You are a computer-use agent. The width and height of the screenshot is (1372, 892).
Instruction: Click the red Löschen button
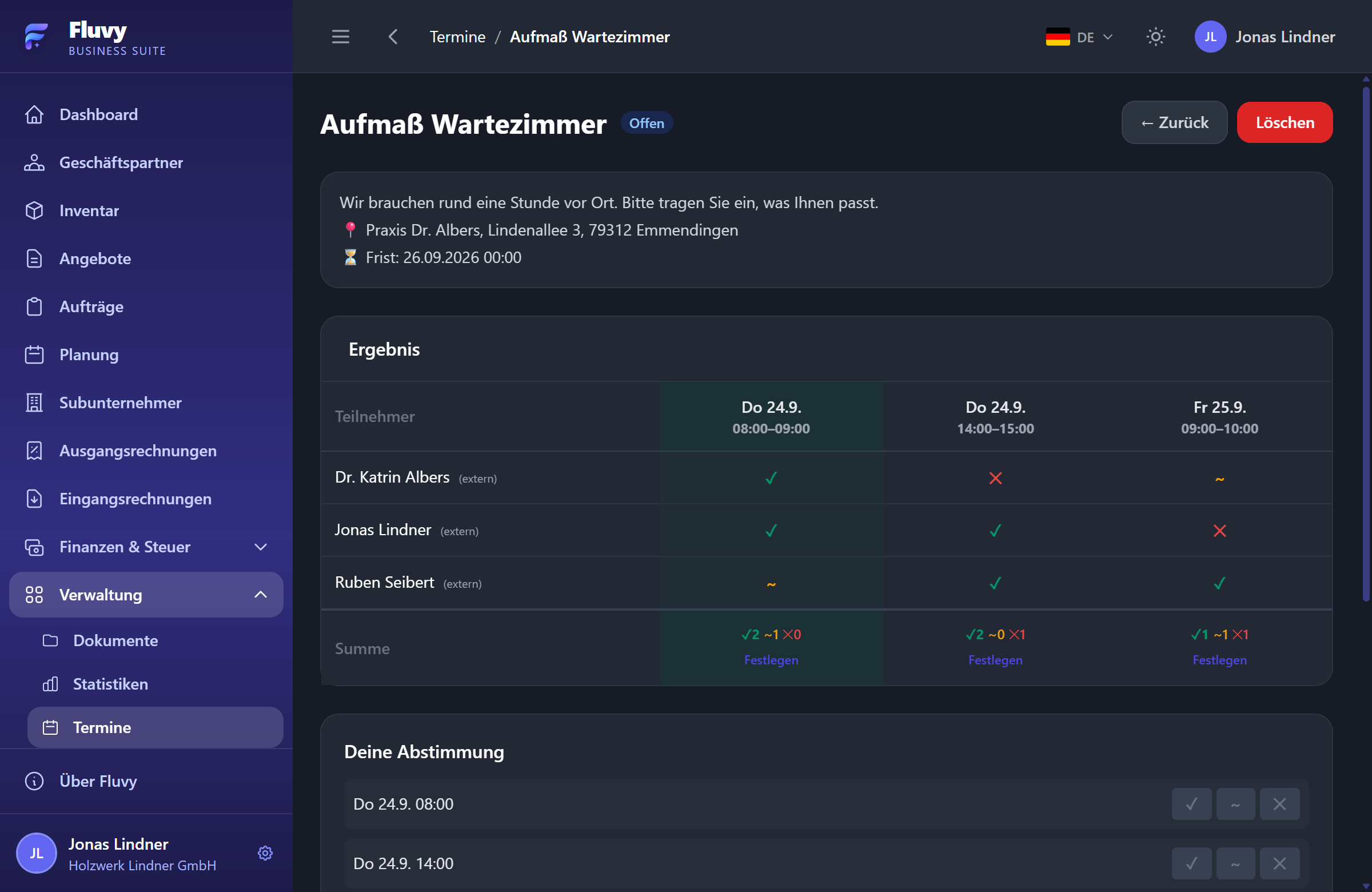click(x=1285, y=122)
